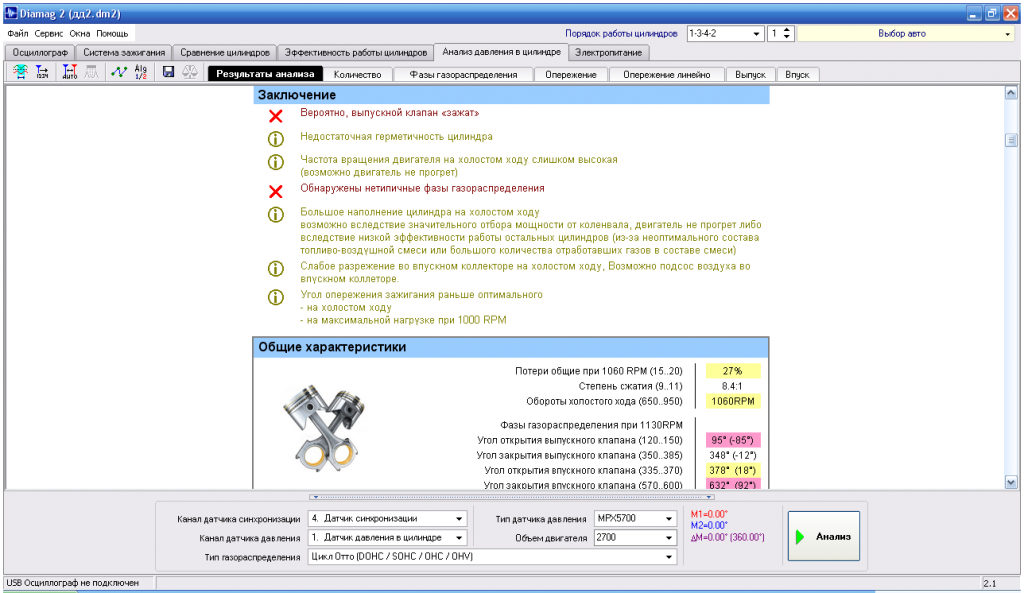Switch to the Осциллограф tab
The height and width of the screenshot is (593, 1024).
point(40,52)
